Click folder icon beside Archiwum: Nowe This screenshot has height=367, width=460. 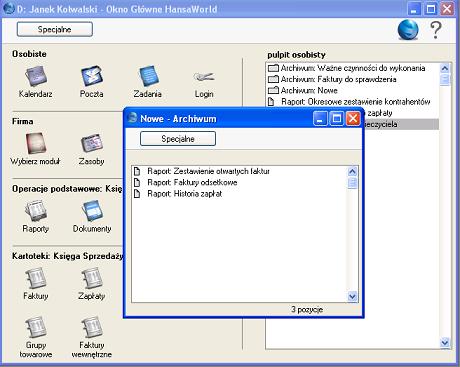pos(273,90)
